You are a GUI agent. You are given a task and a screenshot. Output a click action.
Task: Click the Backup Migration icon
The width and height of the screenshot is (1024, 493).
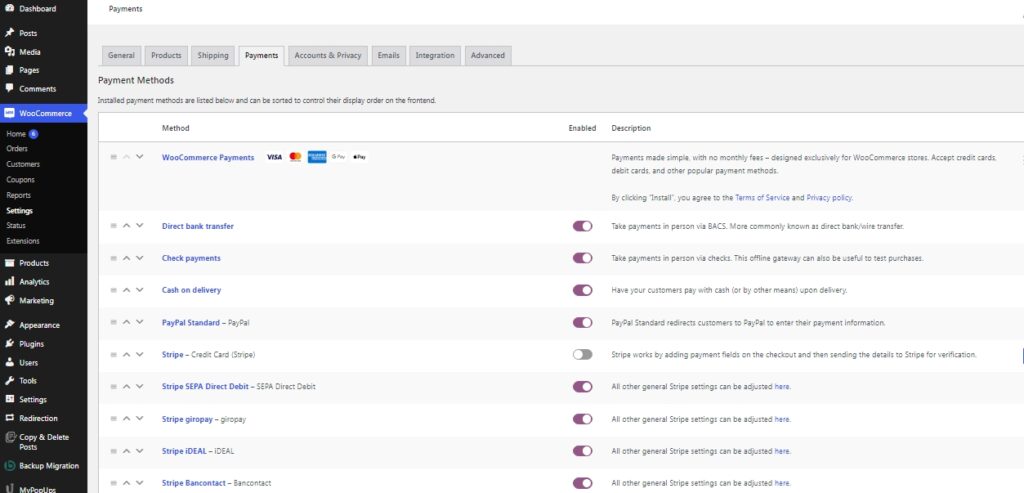tap(9, 466)
